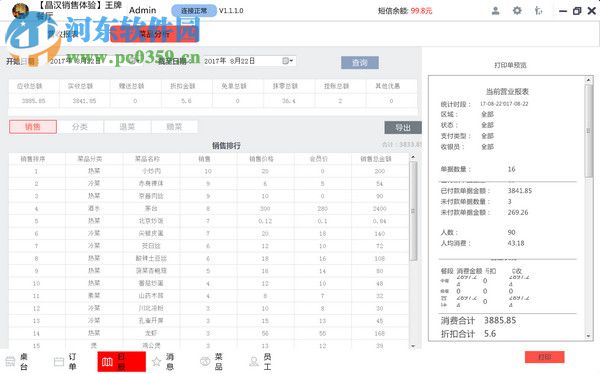Click the 单据数量 16 line in preview

tap(478, 169)
